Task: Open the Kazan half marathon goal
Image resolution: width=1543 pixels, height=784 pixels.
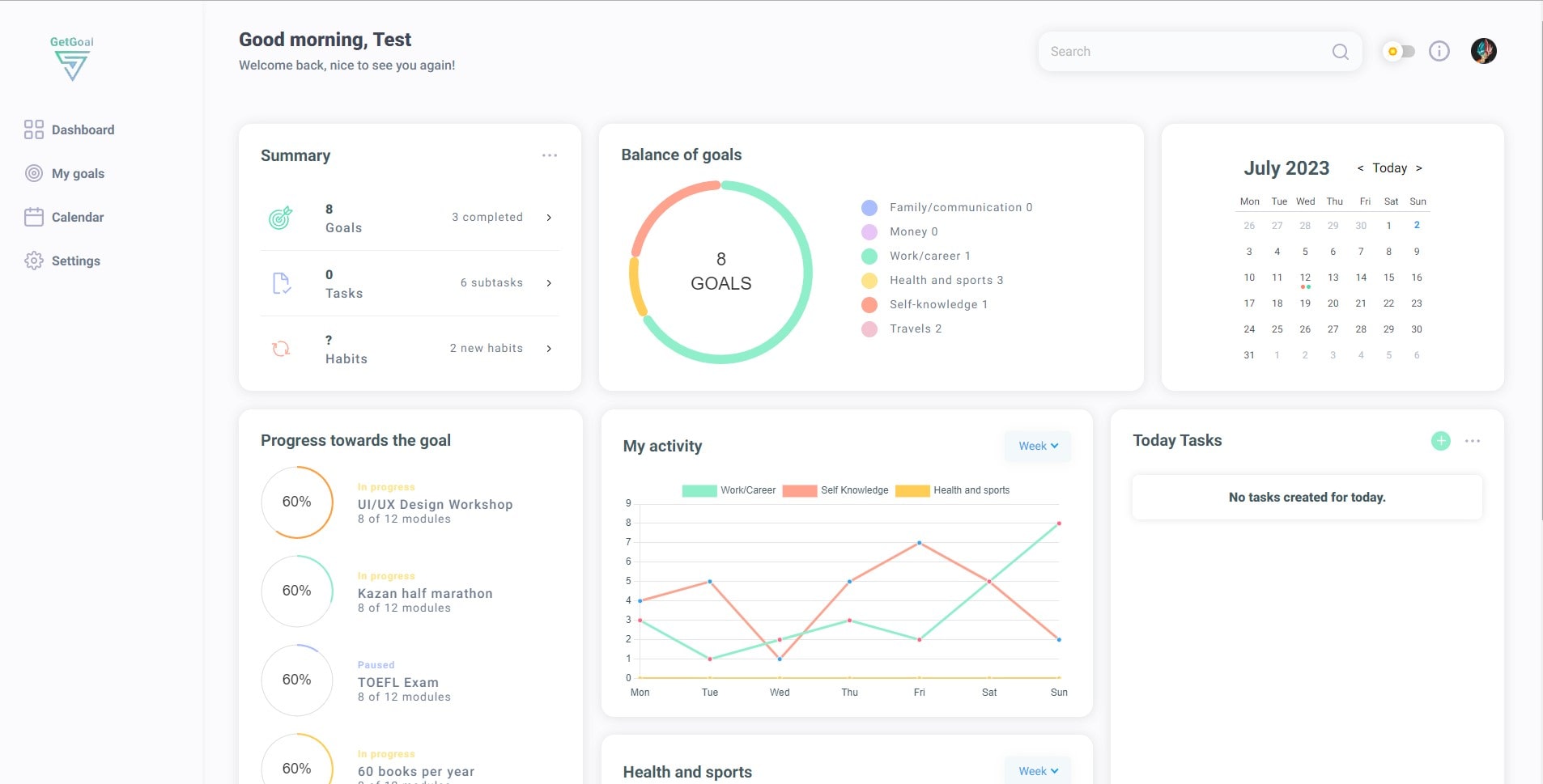Action: (x=425, y=593)
